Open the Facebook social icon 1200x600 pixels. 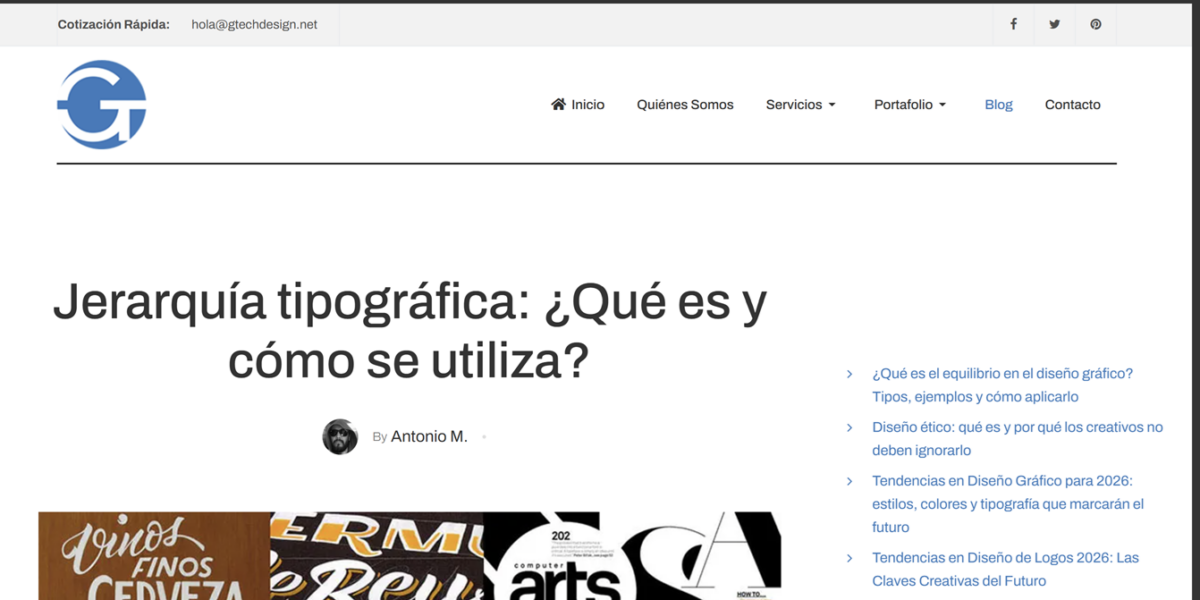1013,24
